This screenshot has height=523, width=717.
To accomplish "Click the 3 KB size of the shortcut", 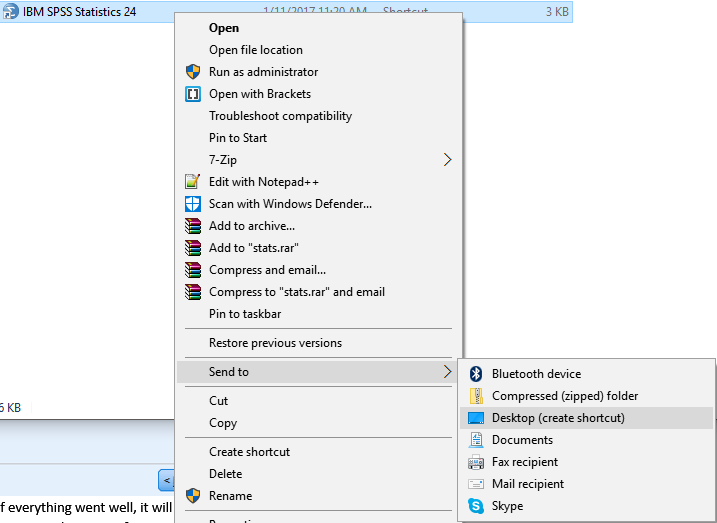I will (x=557, y=11).
